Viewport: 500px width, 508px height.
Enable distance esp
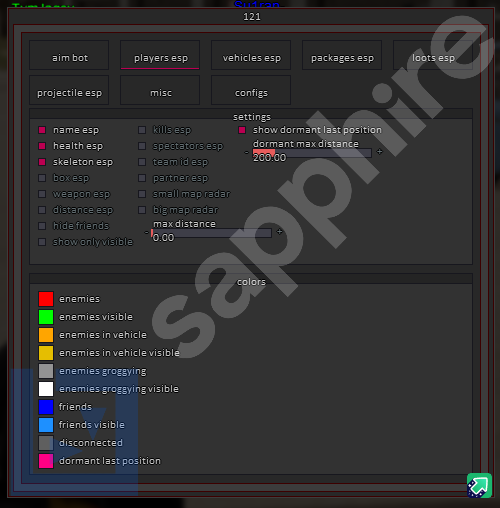click(x=42, y=210)
